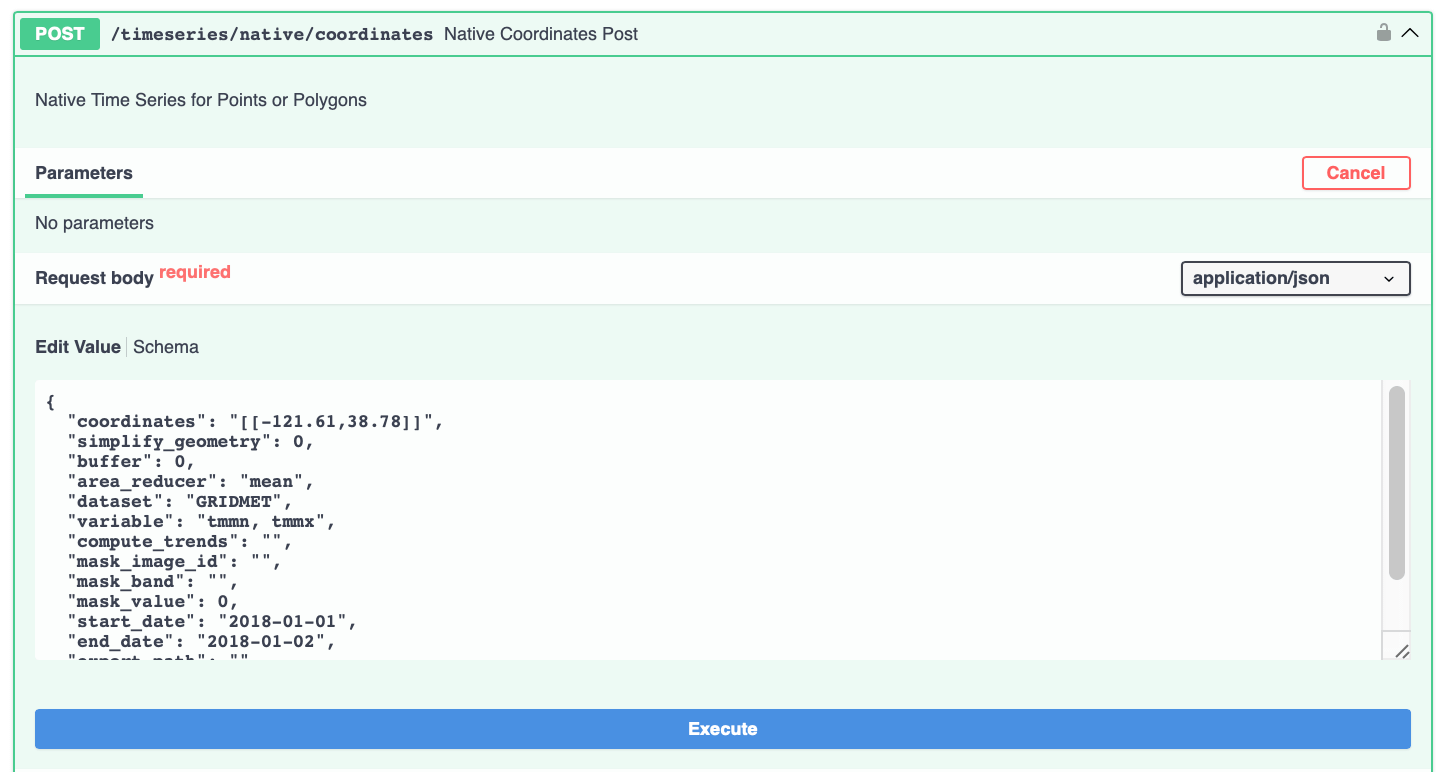1436x772 pixels.
Task: Click the Request body required label
Action: pyautogui.click(x=133, y=276)
